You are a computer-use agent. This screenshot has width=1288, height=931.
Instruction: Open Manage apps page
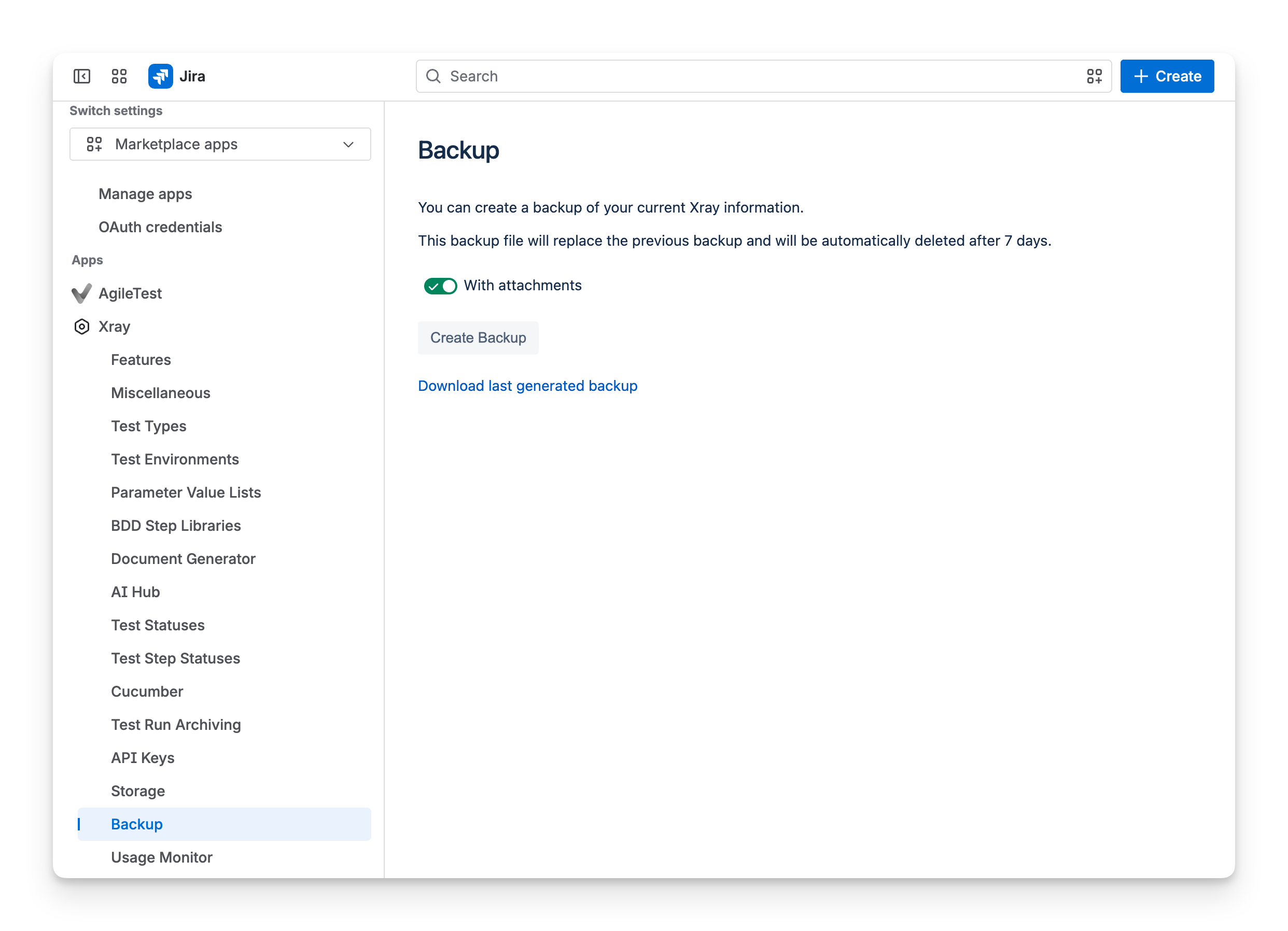(145, 194)
